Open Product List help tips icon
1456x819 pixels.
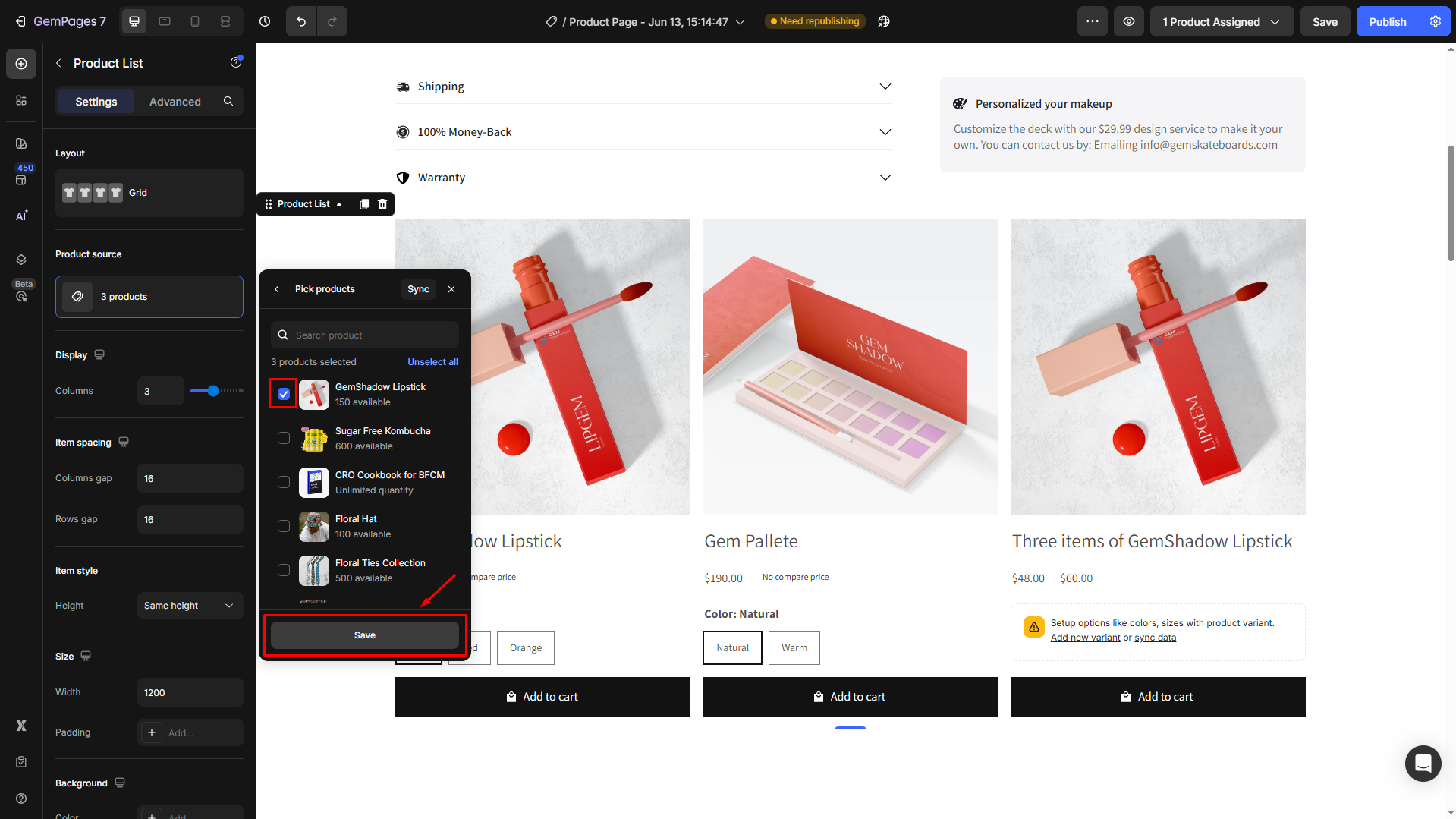[x=236, y=62]
